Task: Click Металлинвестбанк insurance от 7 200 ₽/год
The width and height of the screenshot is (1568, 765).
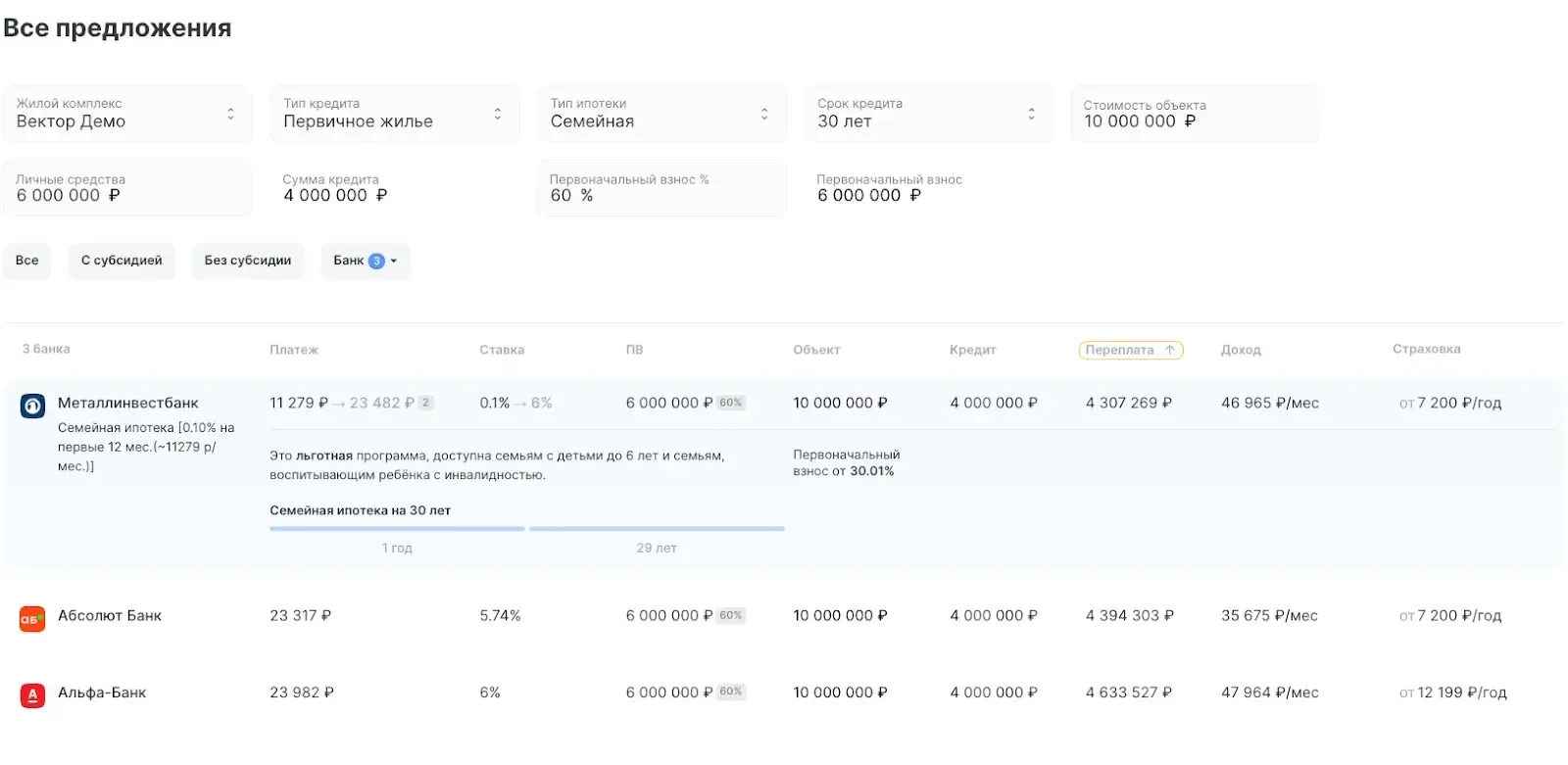Action: [x=1450, y=403]
